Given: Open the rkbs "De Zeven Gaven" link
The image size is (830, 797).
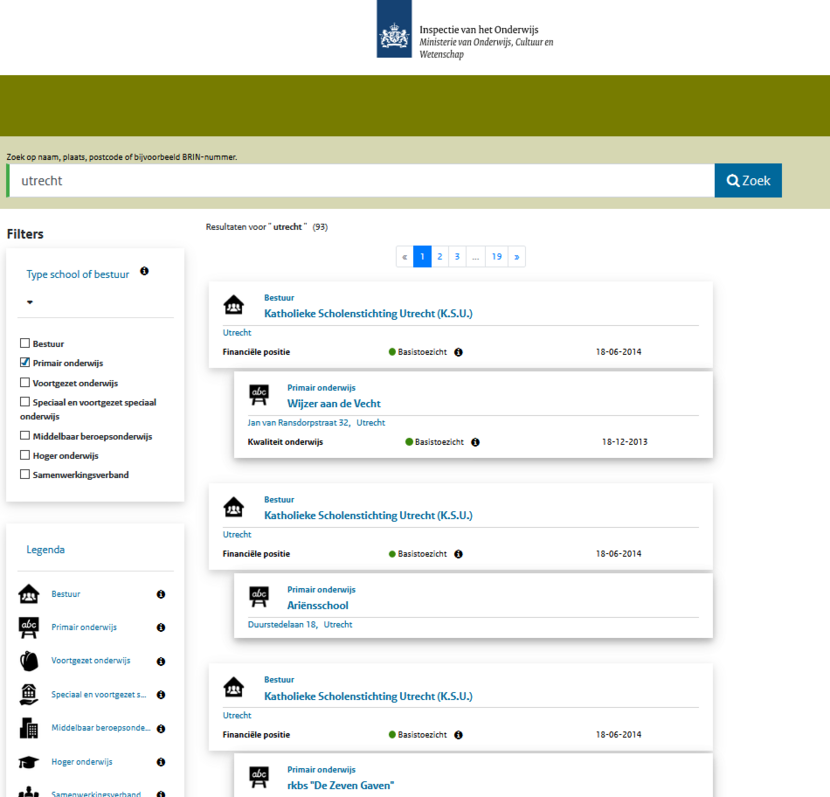Looking at the screenshot, I should pyautogui.click(x=340, y=786).
